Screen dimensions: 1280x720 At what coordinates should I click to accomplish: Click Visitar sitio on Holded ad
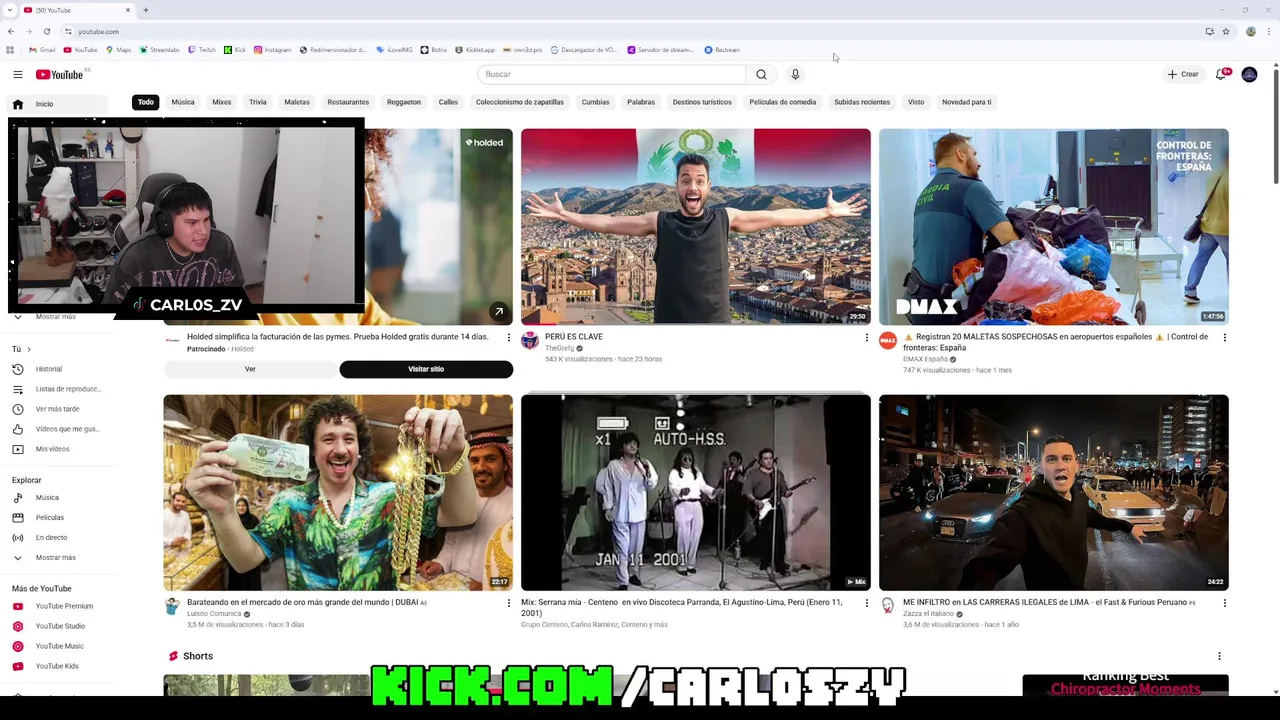tap(426, 369)
